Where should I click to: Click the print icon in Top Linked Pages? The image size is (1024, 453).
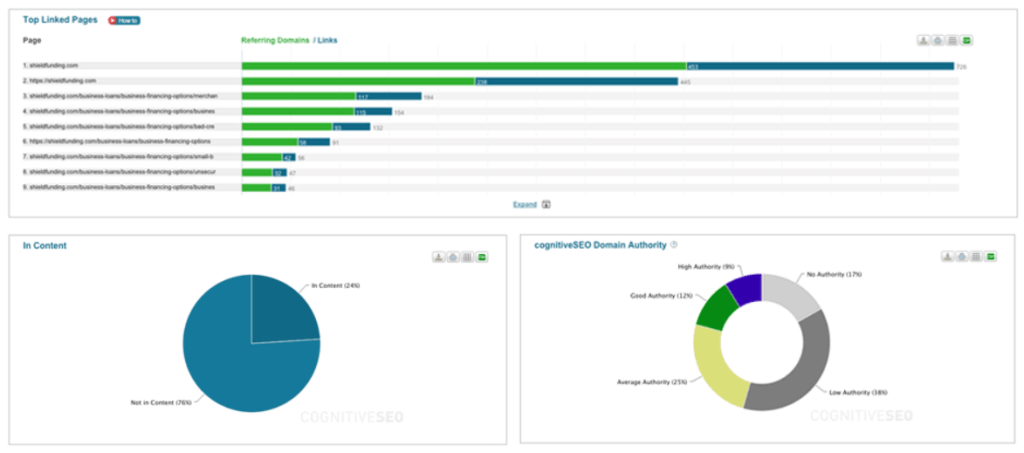coord(938,40)
